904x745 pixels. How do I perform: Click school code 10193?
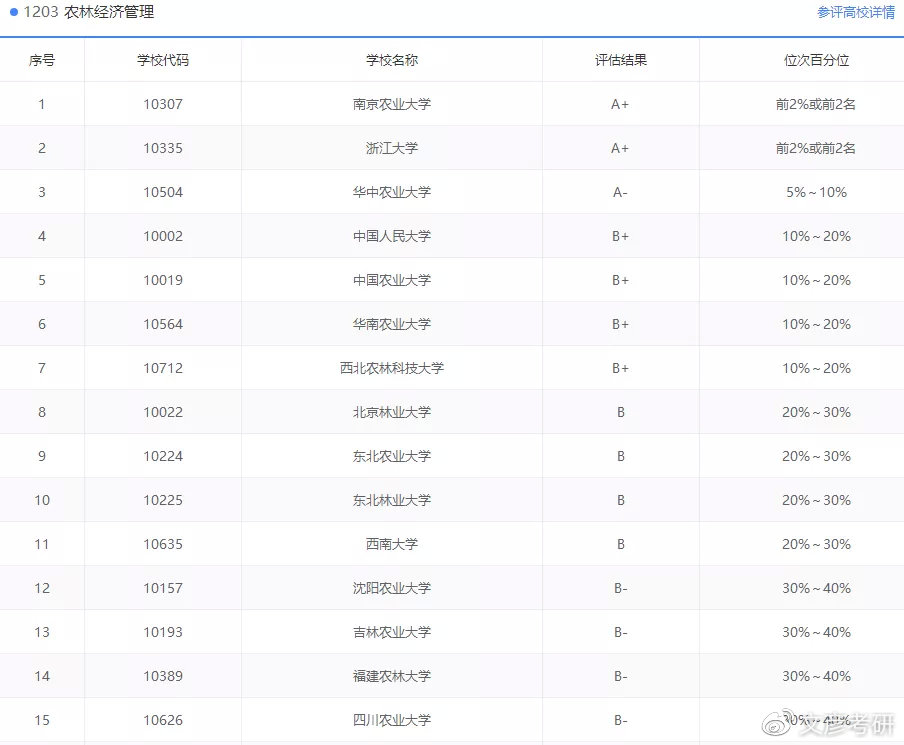coord(163,632)
